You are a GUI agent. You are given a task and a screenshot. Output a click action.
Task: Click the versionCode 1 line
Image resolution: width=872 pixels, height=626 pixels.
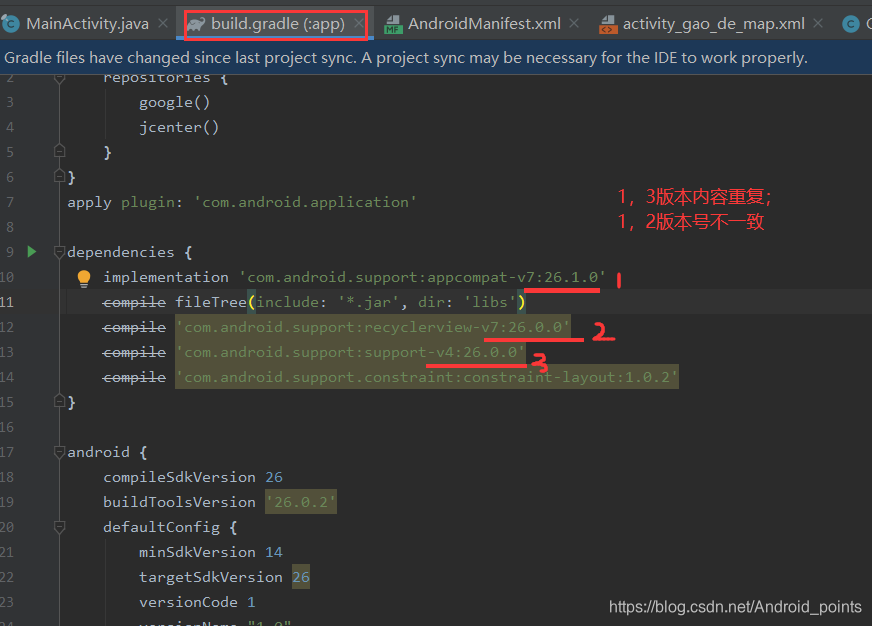tap(197, 602)
